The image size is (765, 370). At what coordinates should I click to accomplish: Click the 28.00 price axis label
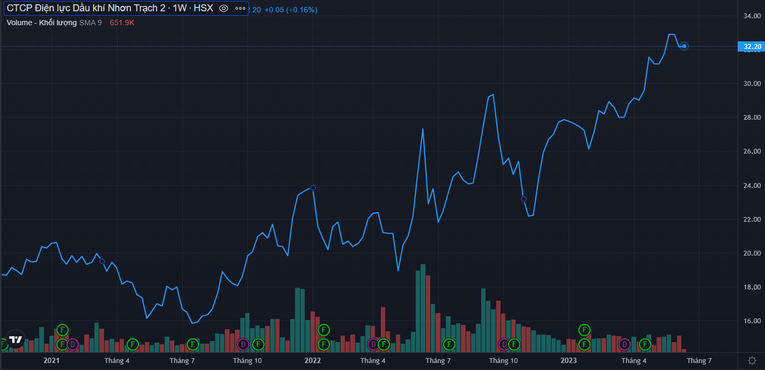click(x=752, y=118)
